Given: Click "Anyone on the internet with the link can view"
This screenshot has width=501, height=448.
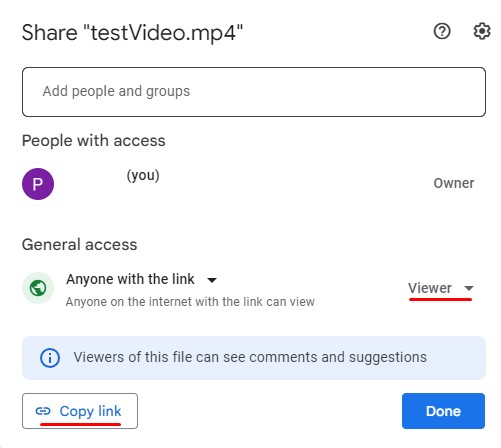Looking at the screenshot, I should point(190,302).
